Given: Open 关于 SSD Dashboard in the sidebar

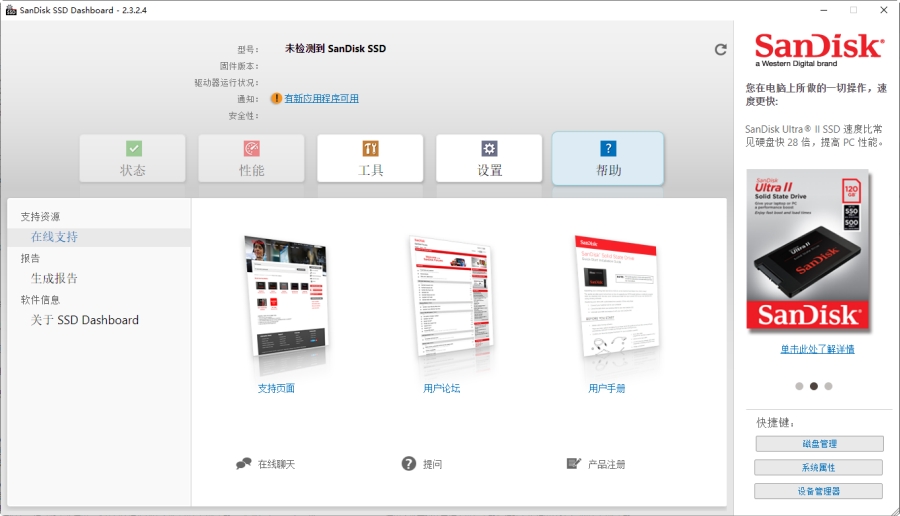Looking at the screenshot, I should click(84, 320).
